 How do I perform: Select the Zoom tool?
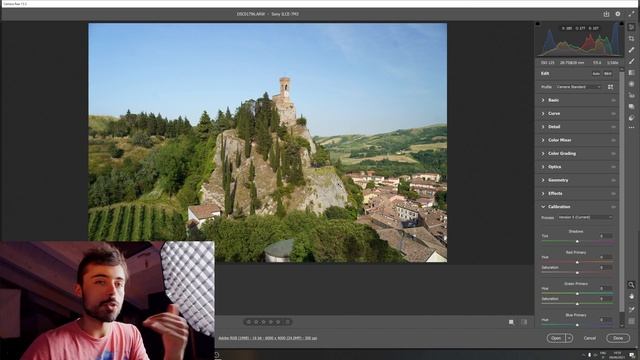tap(631, 285)
